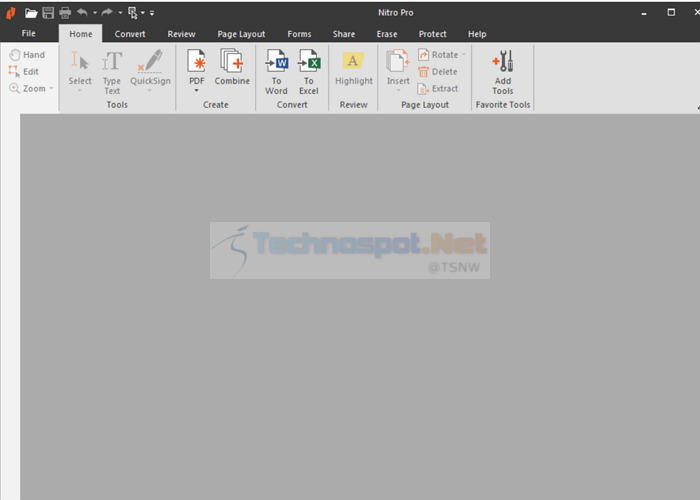The width and height of the screenshot is (700, 500).
Task: Open the Redo history dropdown arrow
Action: tap(120, 13)
